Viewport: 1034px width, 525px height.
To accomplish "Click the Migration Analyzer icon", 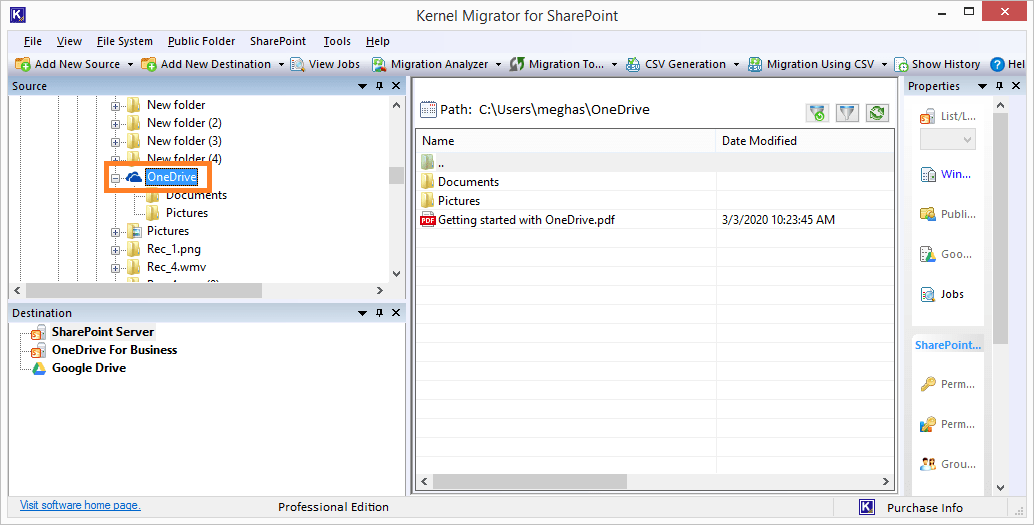I will (x=379, y=64).
